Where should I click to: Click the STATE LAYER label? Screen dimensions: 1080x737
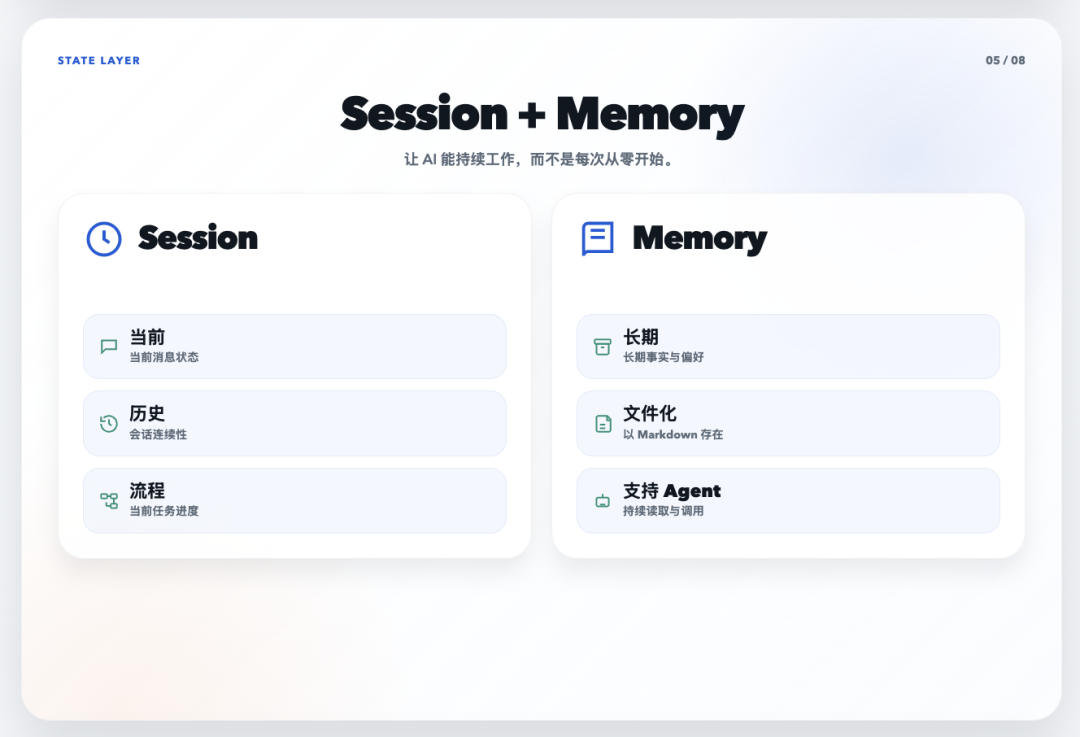99,61
